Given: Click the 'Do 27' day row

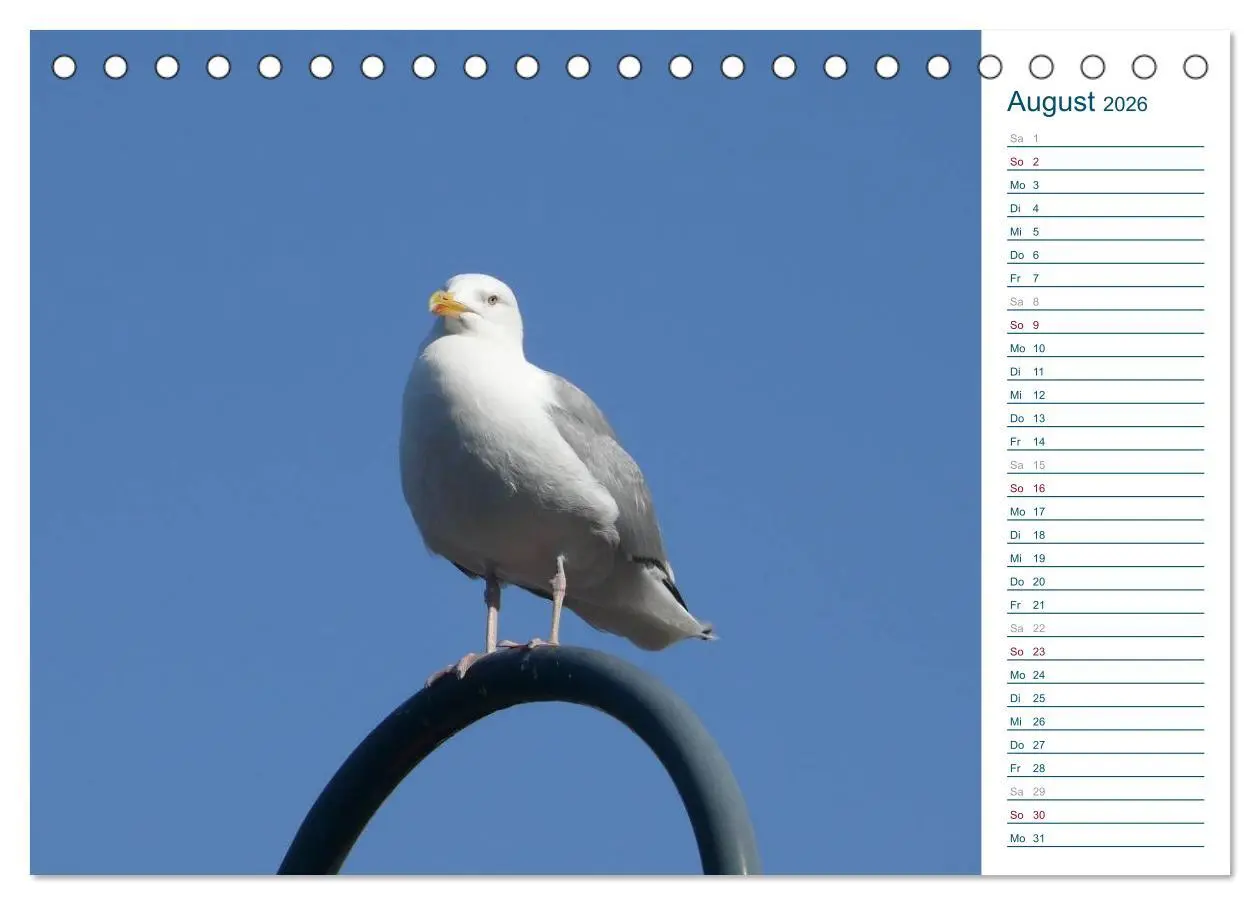Looking at the screenshot, I should [x=1105, y=745].
